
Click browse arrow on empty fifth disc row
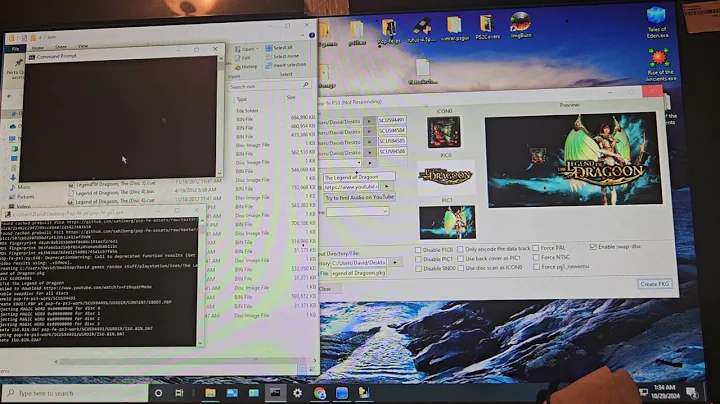point(369,163)
